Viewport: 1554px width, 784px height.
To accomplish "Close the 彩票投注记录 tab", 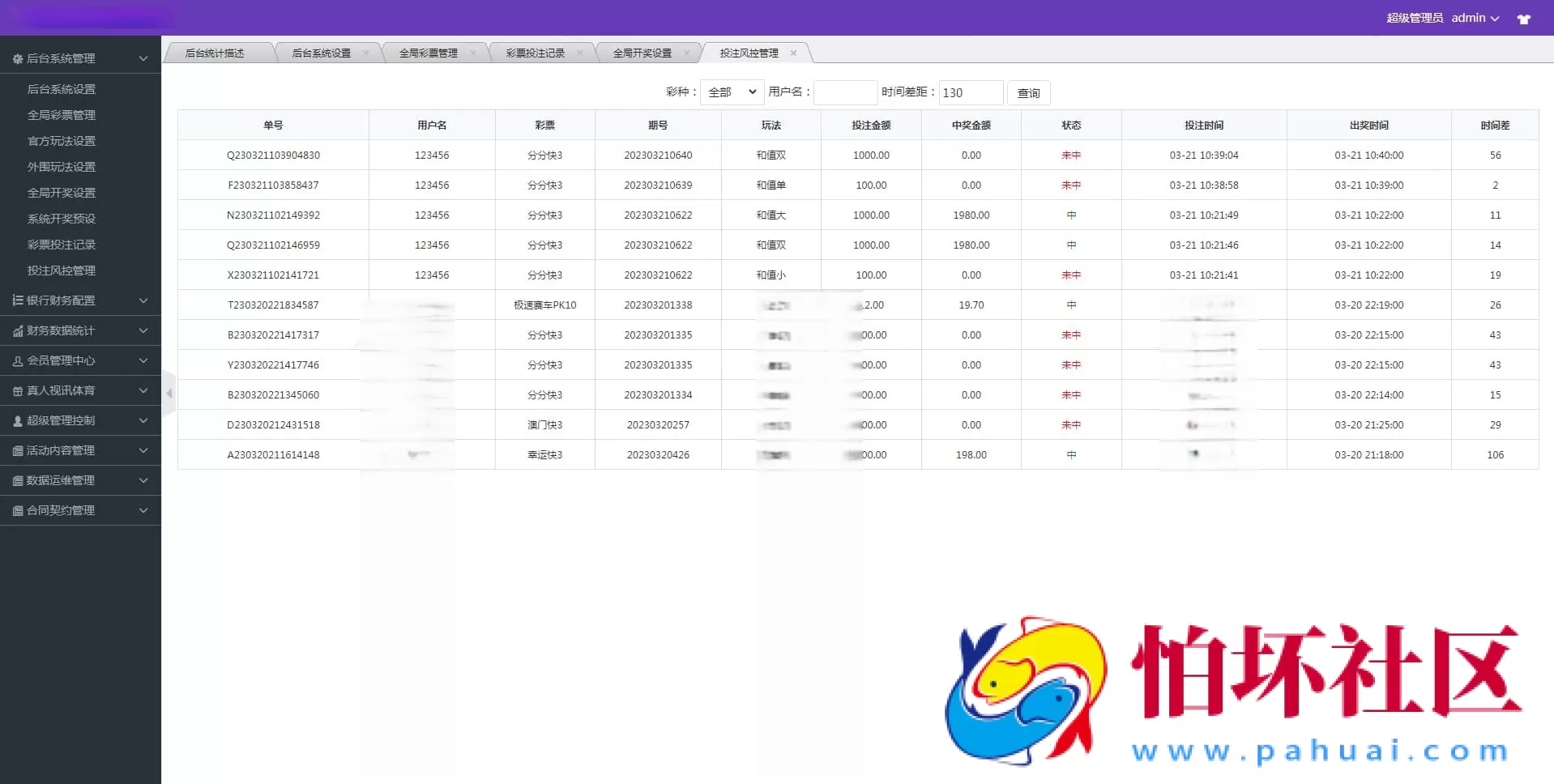I will (x=580, y=53).
